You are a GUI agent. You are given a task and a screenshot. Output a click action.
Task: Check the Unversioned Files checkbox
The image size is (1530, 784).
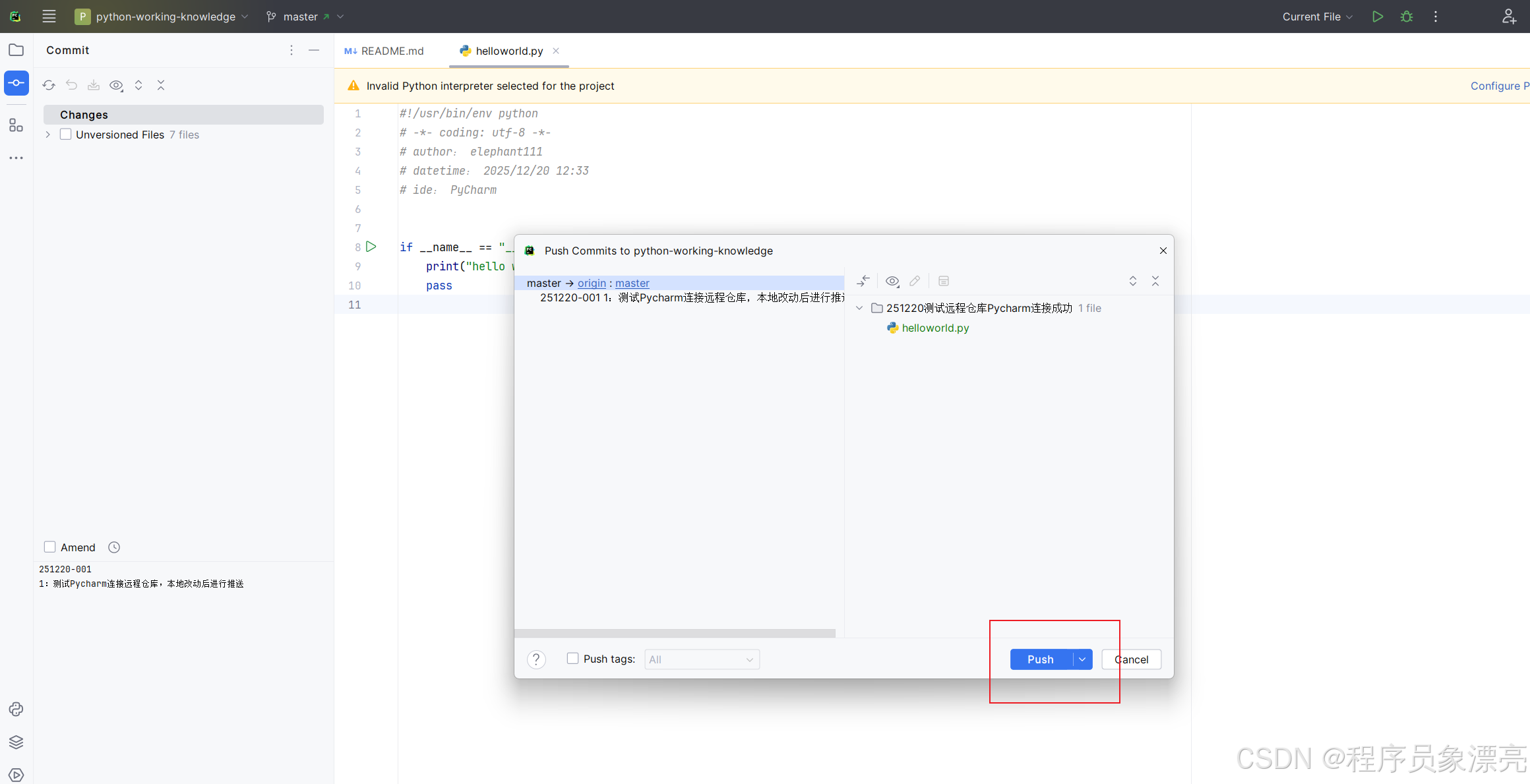tap(66, 135)
